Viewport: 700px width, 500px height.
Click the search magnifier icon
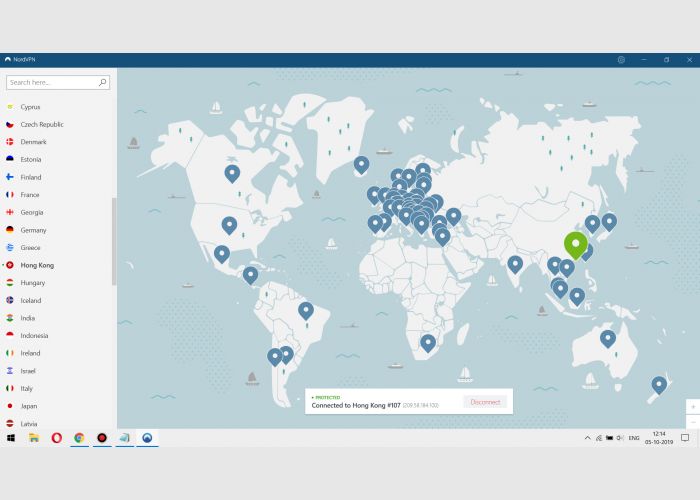(103, 82)
